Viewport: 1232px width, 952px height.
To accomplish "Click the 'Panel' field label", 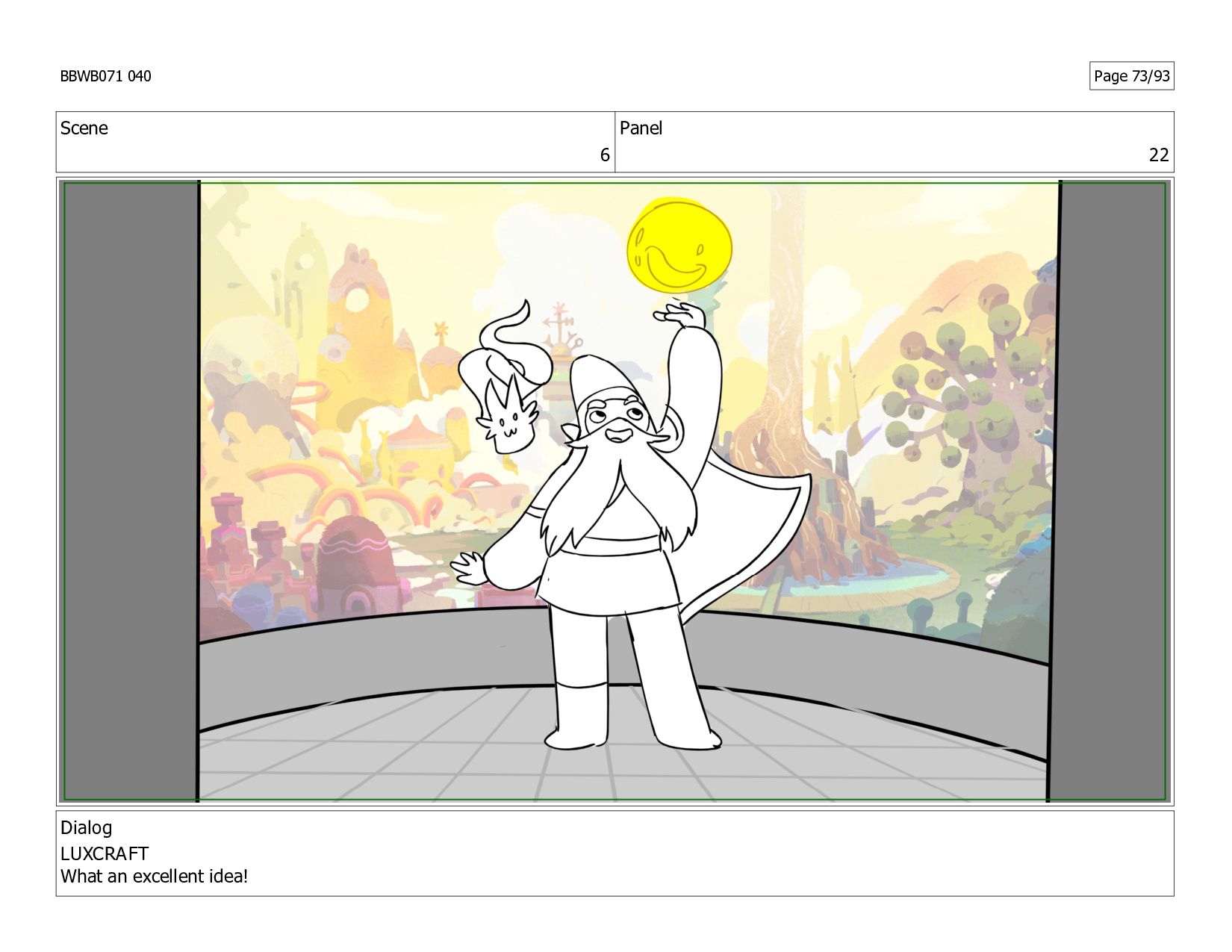I will pos(641,128).
